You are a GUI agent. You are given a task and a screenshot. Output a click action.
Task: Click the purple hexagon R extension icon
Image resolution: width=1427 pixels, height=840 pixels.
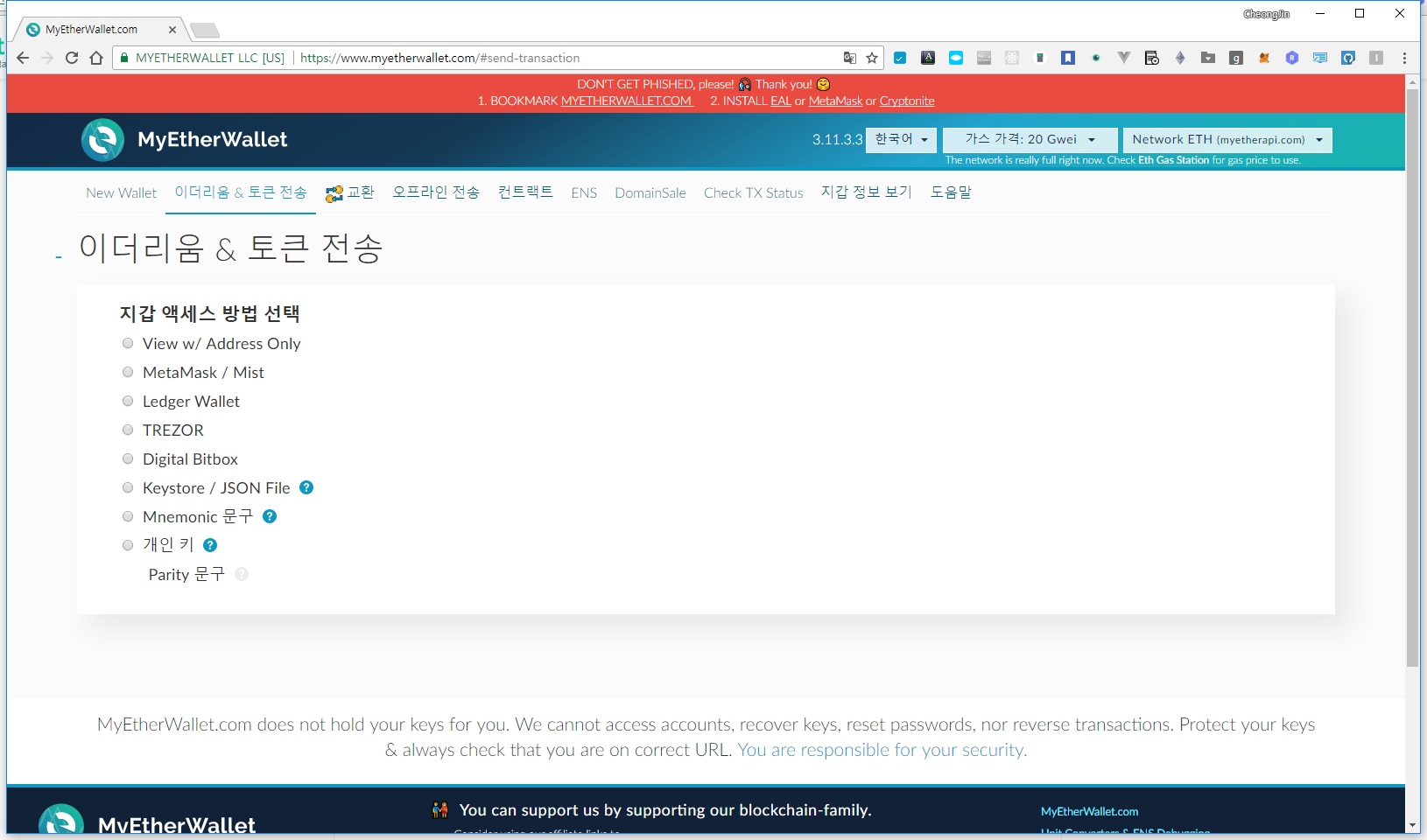click(x=1292, y=58)
